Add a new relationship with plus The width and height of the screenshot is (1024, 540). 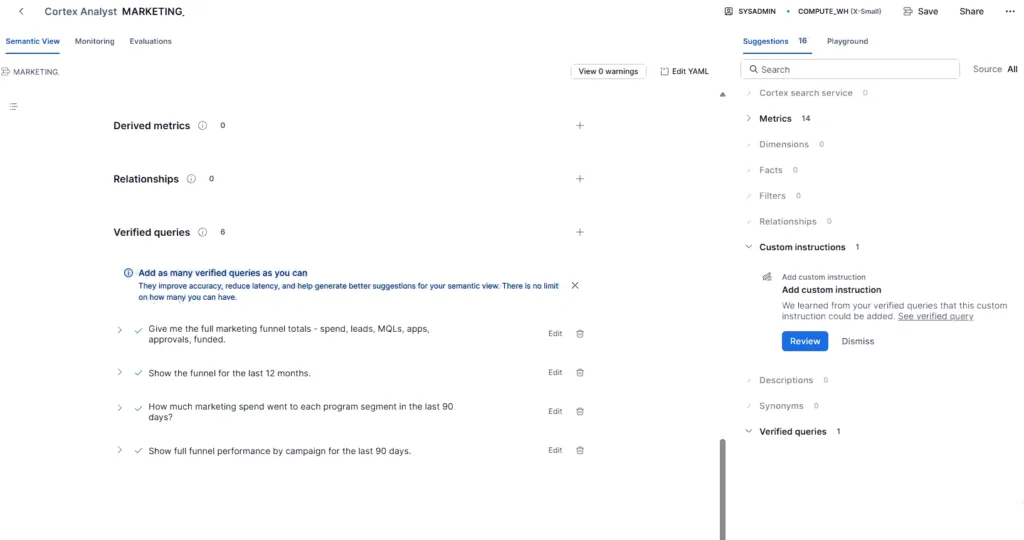(580, 179)
